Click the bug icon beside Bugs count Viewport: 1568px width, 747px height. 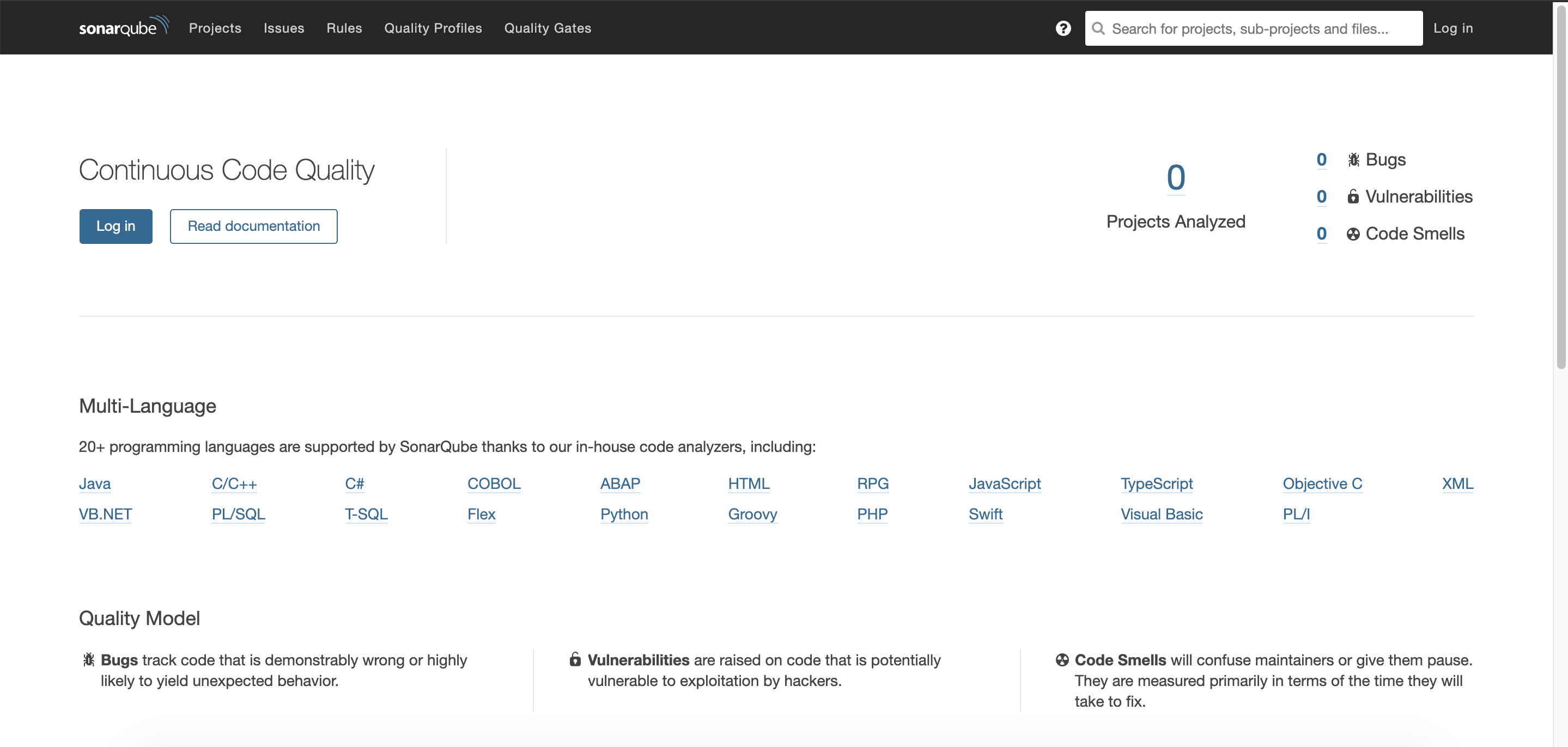pyautogui.click(x=1353, y=160)
